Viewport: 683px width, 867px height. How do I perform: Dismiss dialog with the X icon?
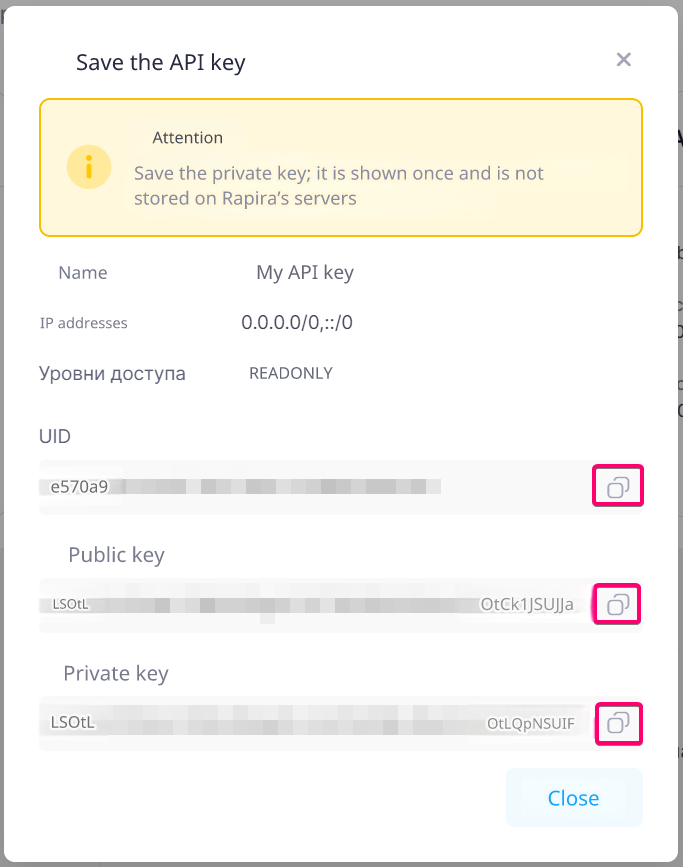pos(623,60)
